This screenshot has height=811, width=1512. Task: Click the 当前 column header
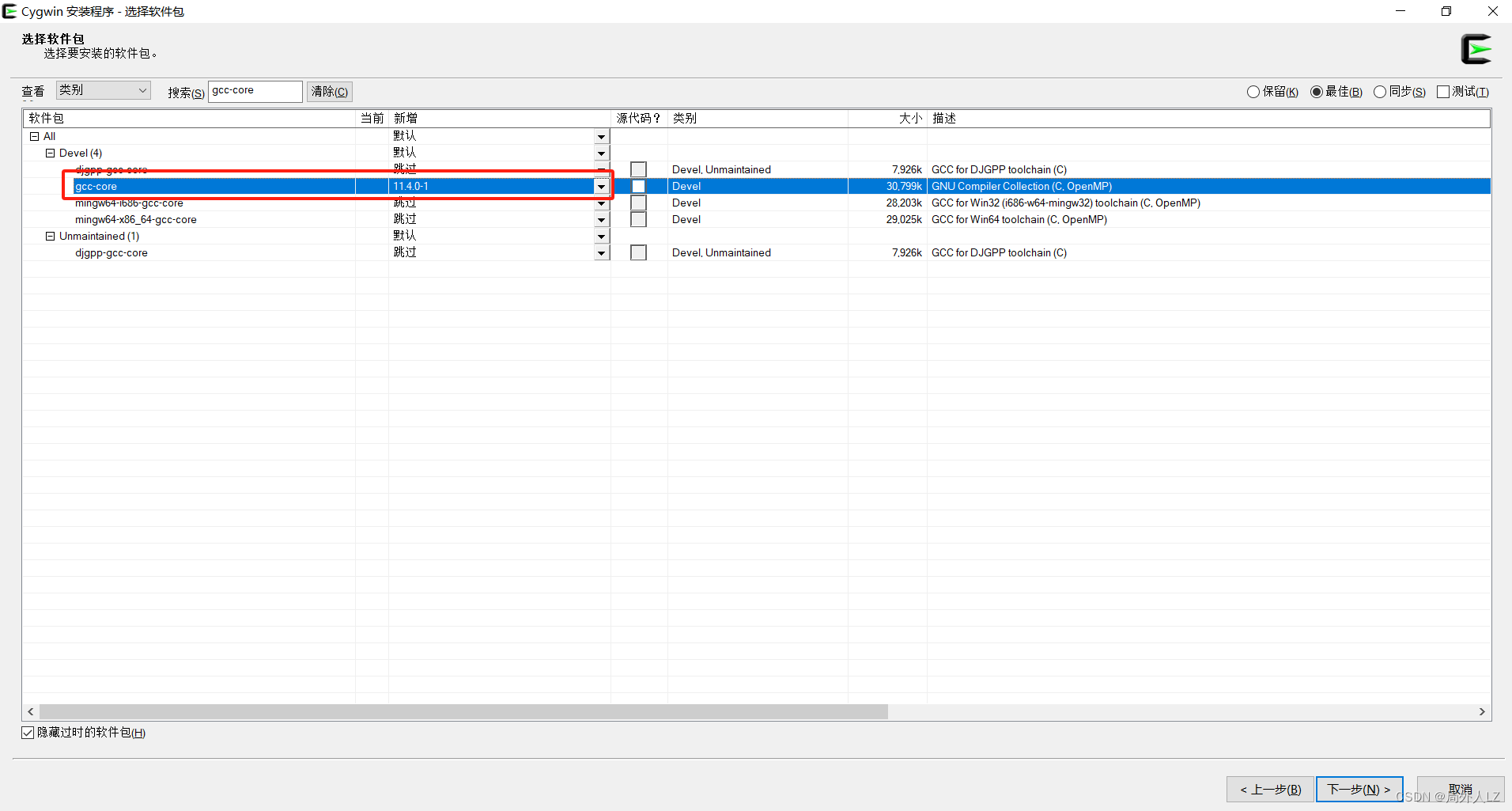[x=372, y=118]
